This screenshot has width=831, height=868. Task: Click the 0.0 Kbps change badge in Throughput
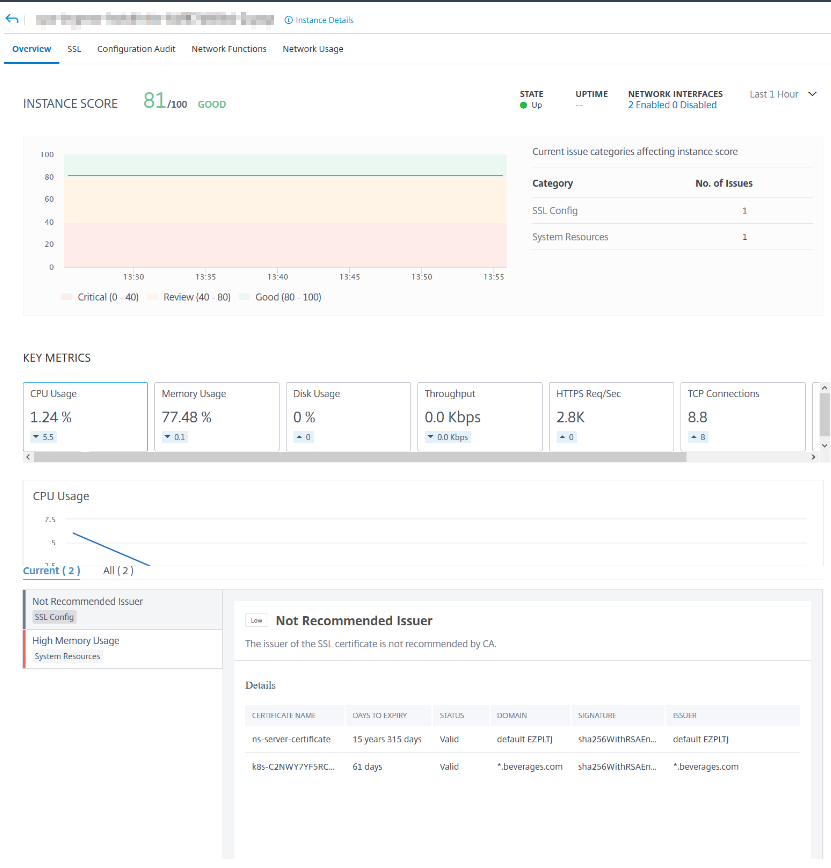click(448, 437)
